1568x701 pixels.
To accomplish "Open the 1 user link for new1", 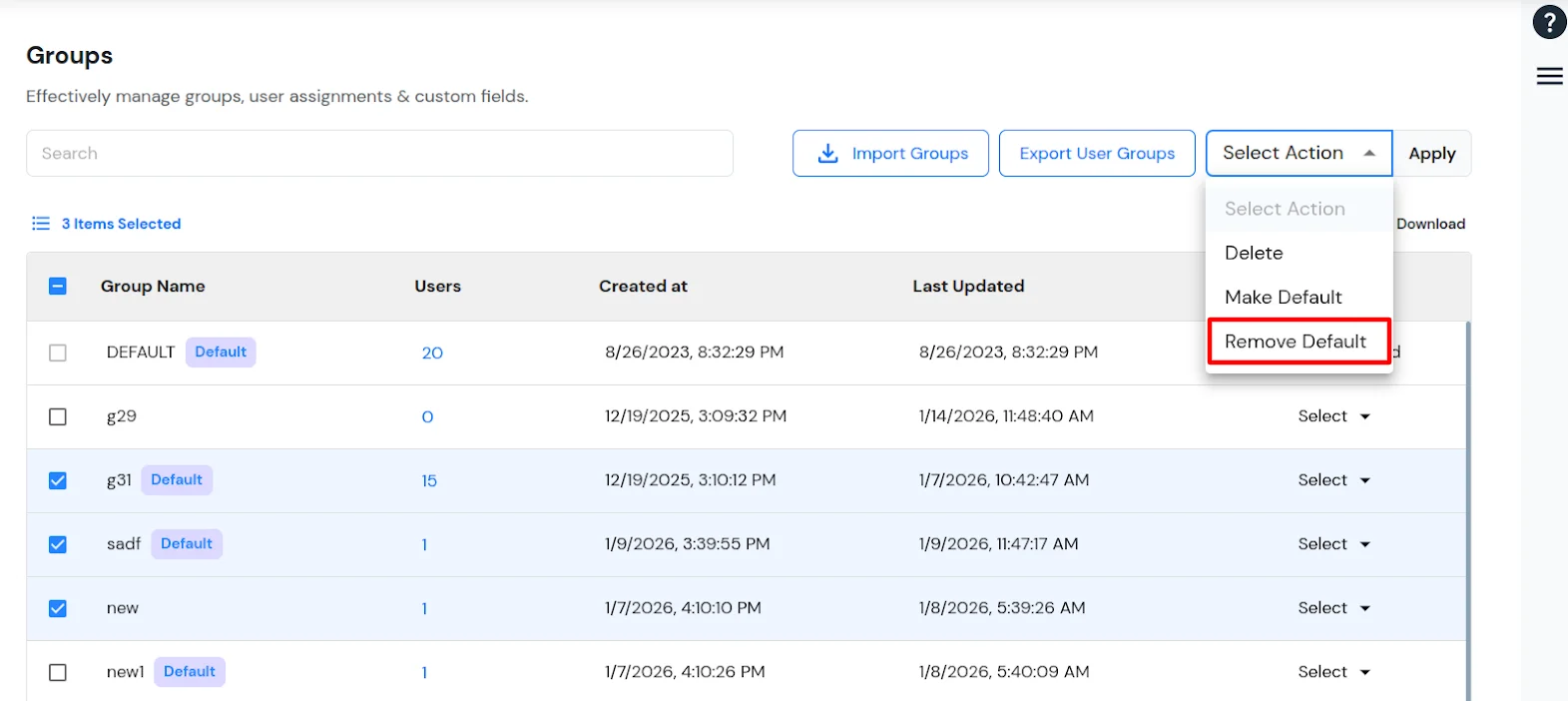I will coord(424,672).
